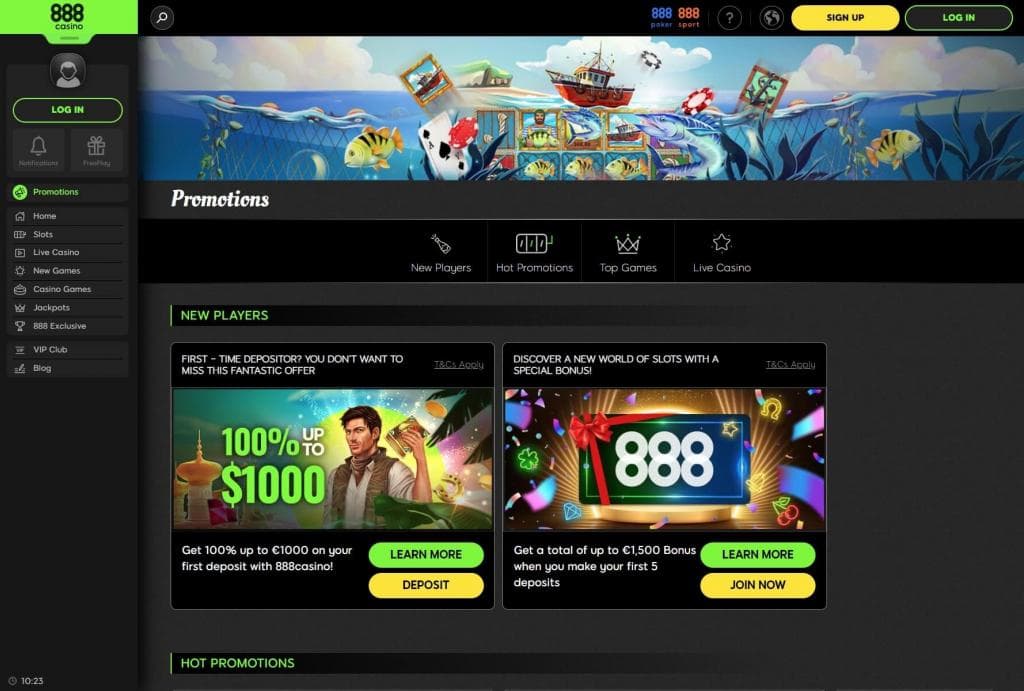Open the FreePlay gift icon
This screenshot has height=691, width=1024.
click(97, 150)
